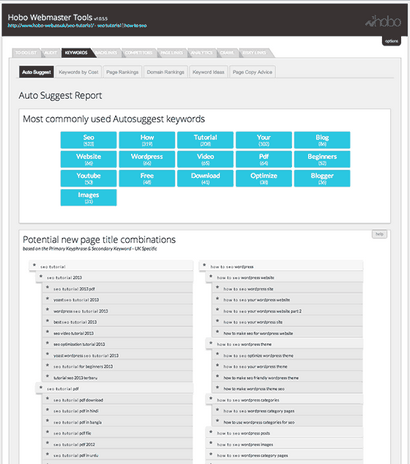Image resolution: width=410 pixels, height=464 pixels.
Task: Open the options button under the header
Action: click(x=391, y=41)
